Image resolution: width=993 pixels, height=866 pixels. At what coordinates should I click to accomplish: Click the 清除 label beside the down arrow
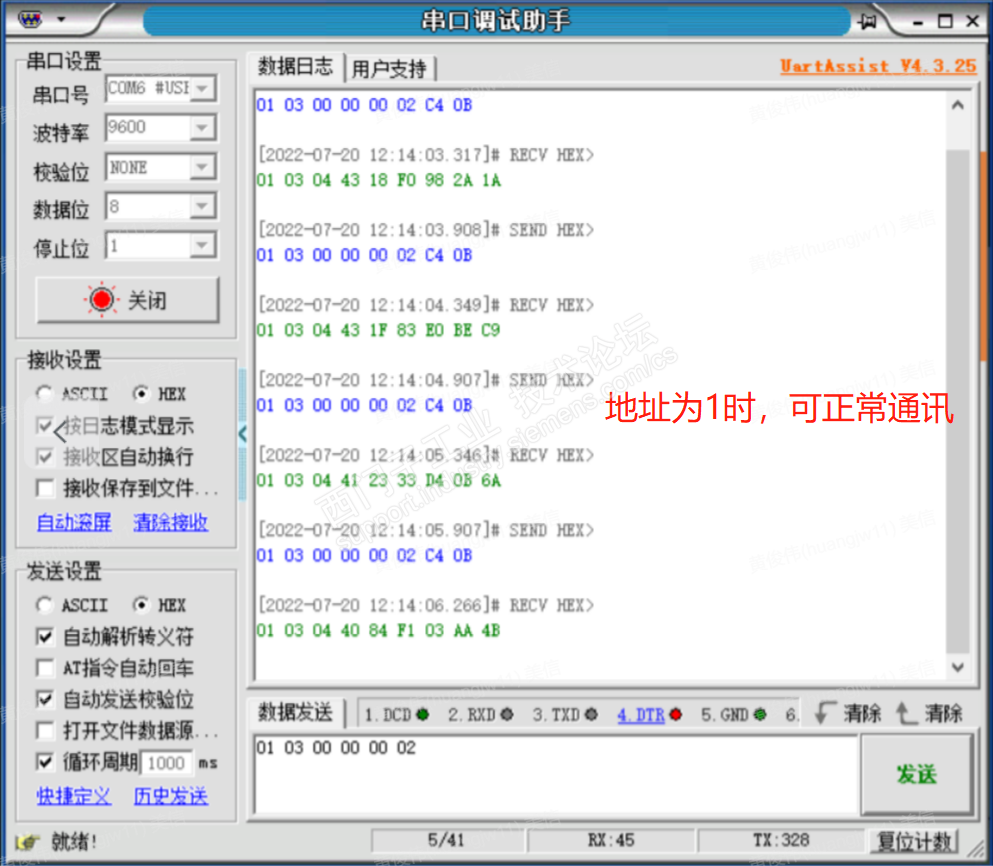click(862, 714)
